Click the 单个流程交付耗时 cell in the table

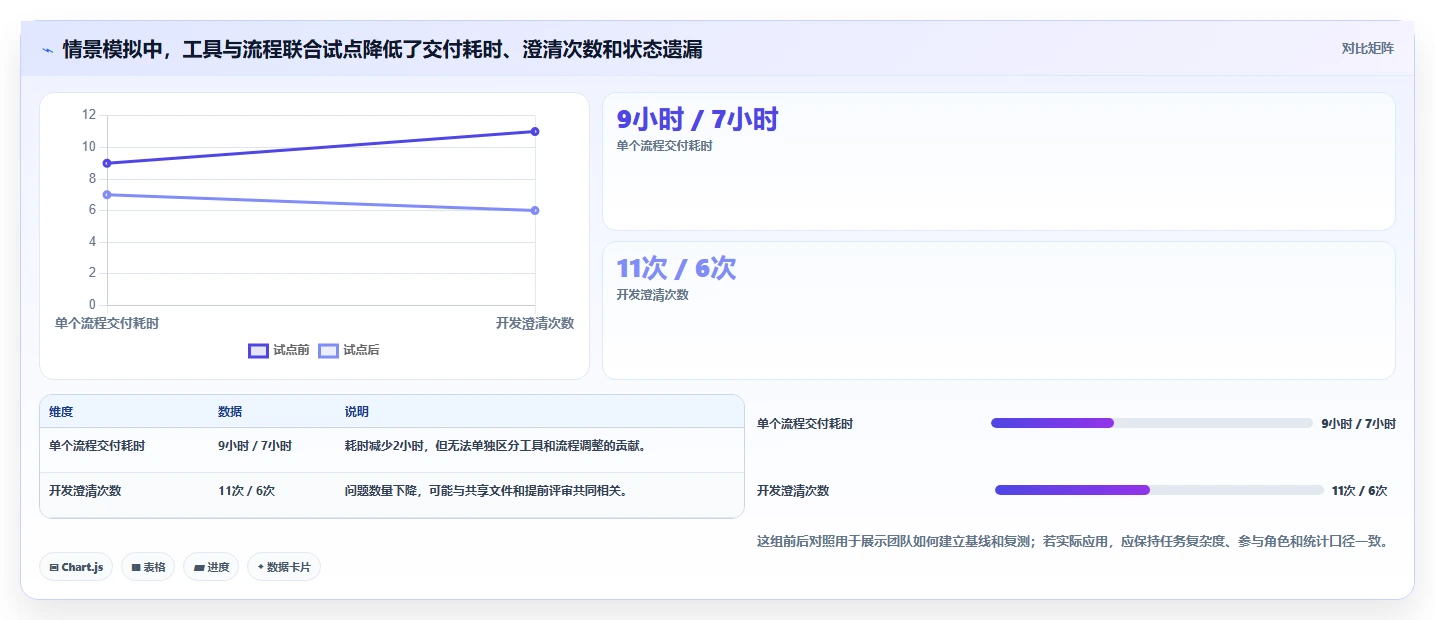[x=97, y=446]
